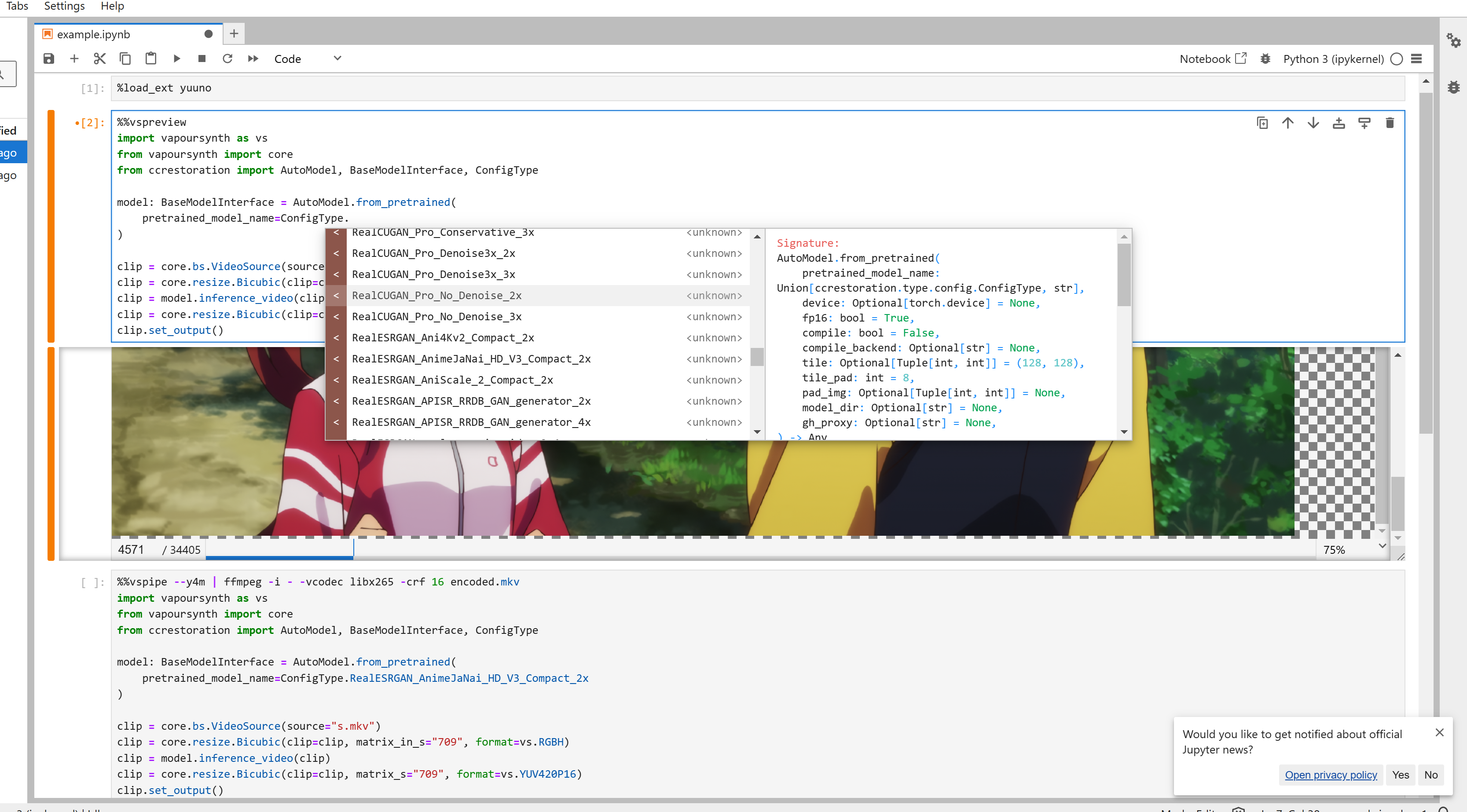Open the 75% zoom dropdown
Screen dimensions: 1467x812
click(1353, 549)
